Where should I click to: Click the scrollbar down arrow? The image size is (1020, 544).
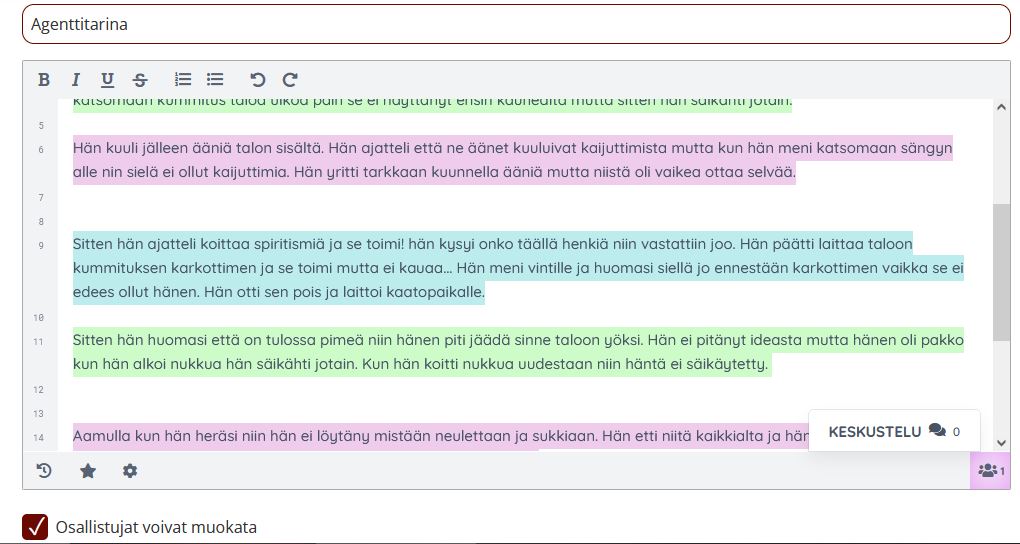click(x=1001, y=442)
